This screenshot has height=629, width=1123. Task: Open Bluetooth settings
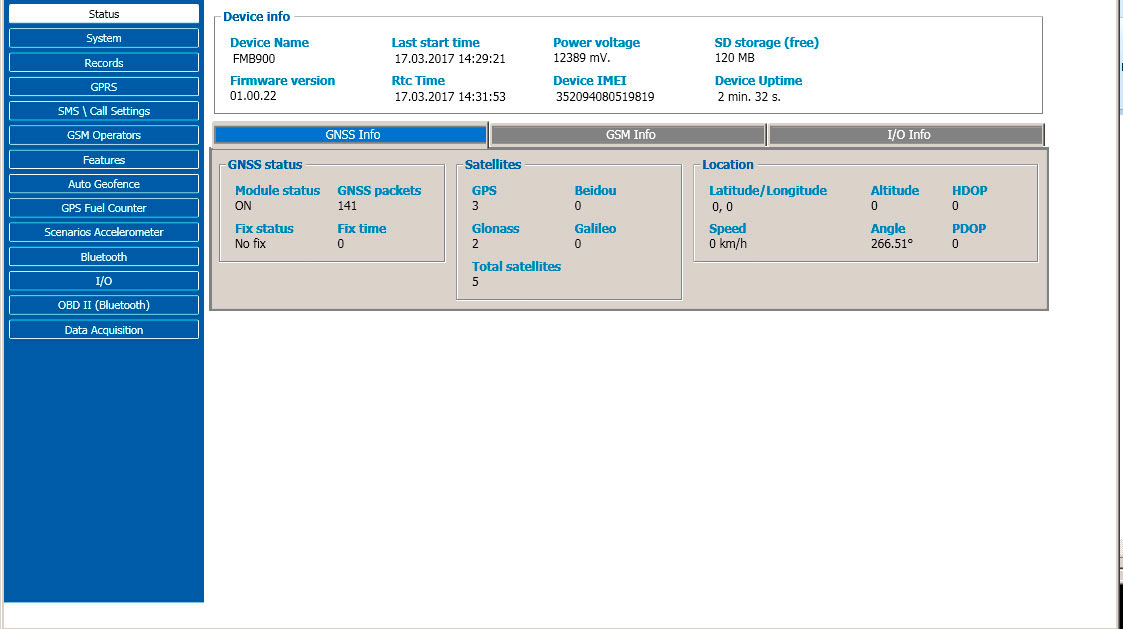(x=103, y=257)
